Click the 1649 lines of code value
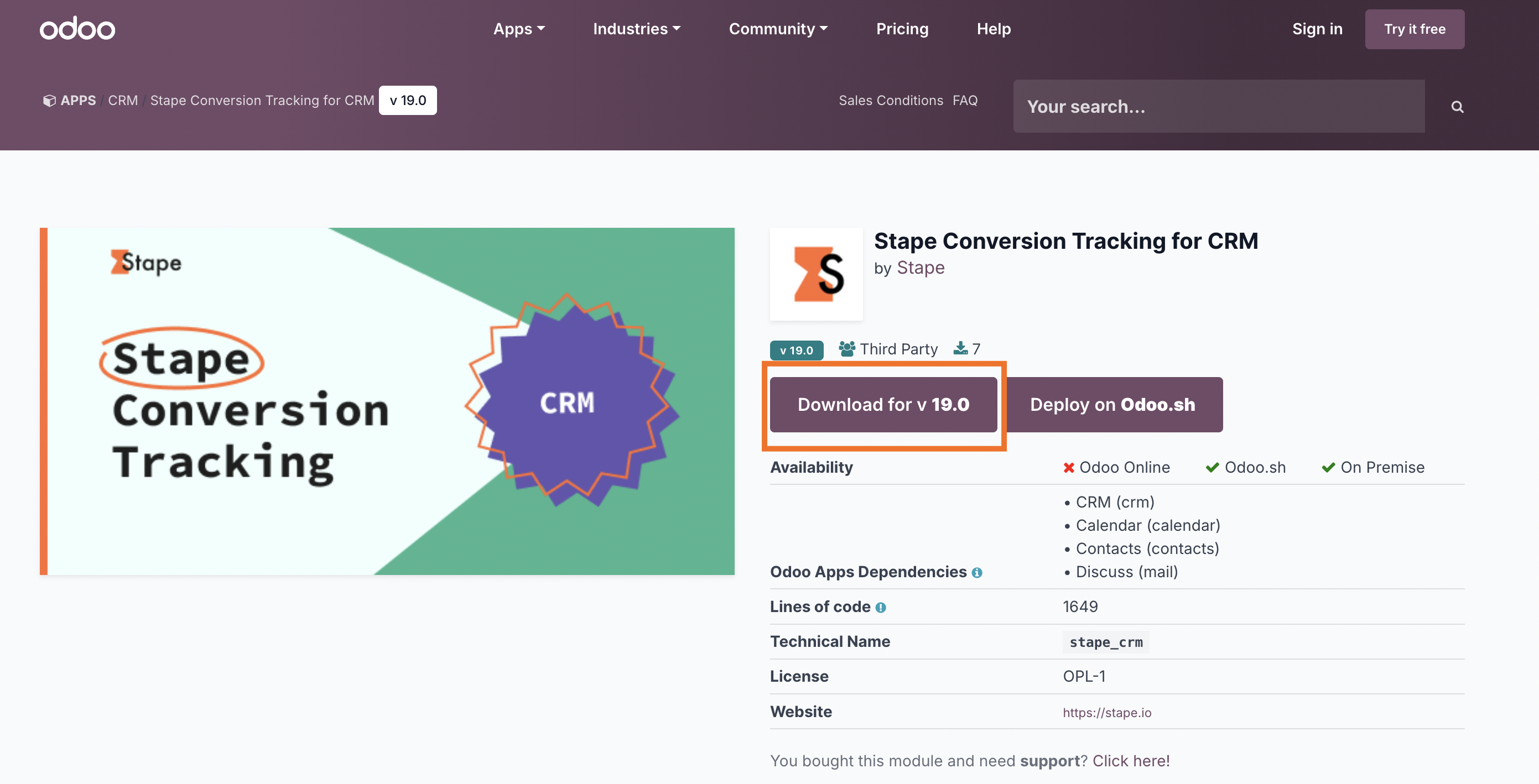This screenshot has width=1539, height=784. pos(1080,607)
